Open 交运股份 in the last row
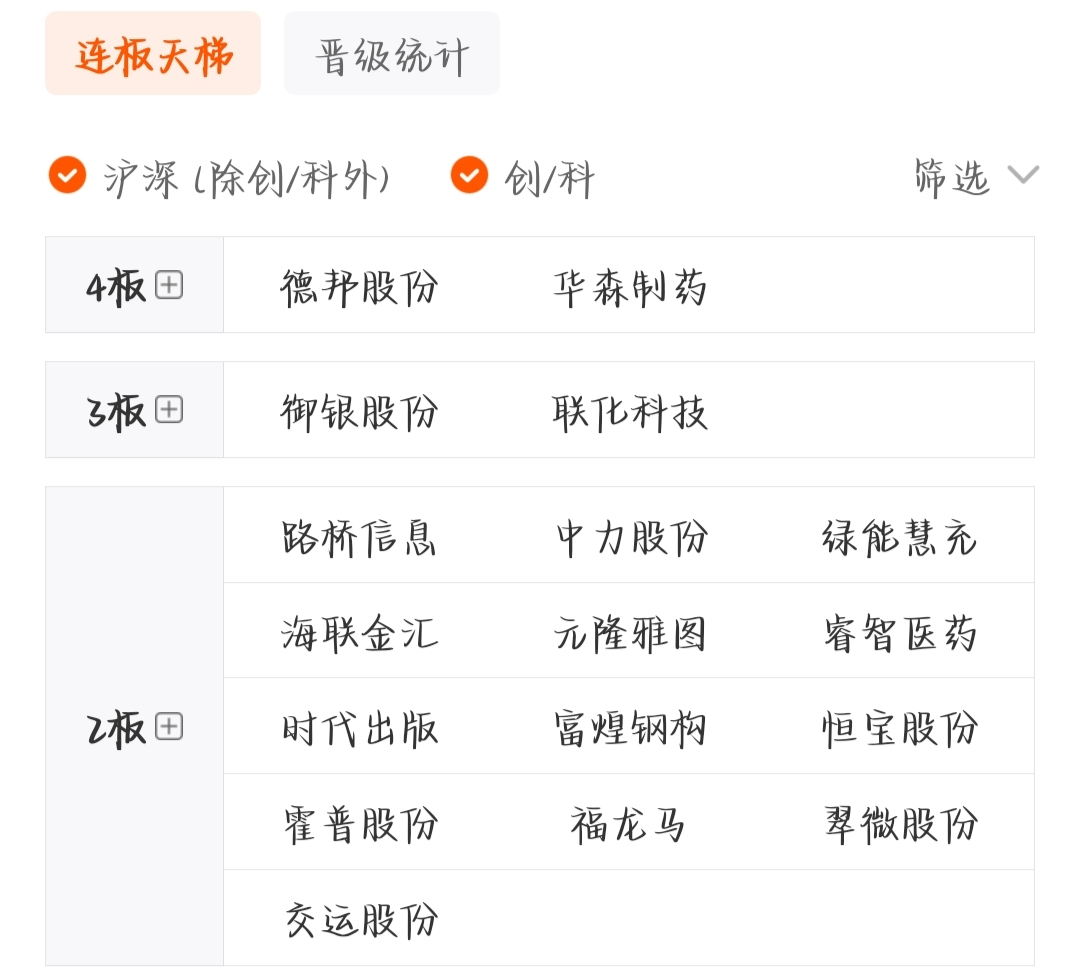Screen dimensions: 1080x978 360,920
